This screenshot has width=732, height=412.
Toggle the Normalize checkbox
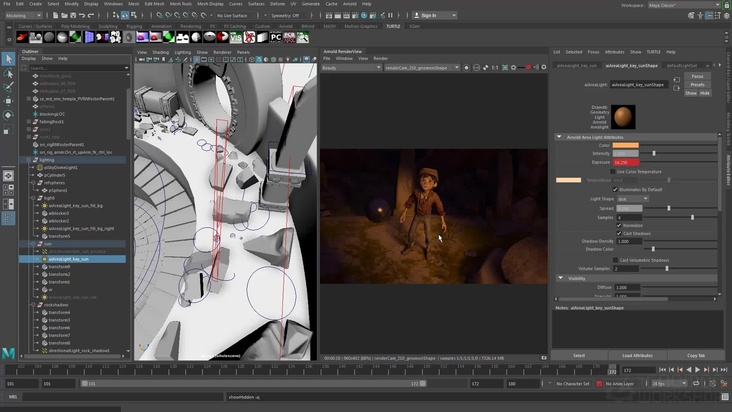pyautogui.click(x=619, y=225)
